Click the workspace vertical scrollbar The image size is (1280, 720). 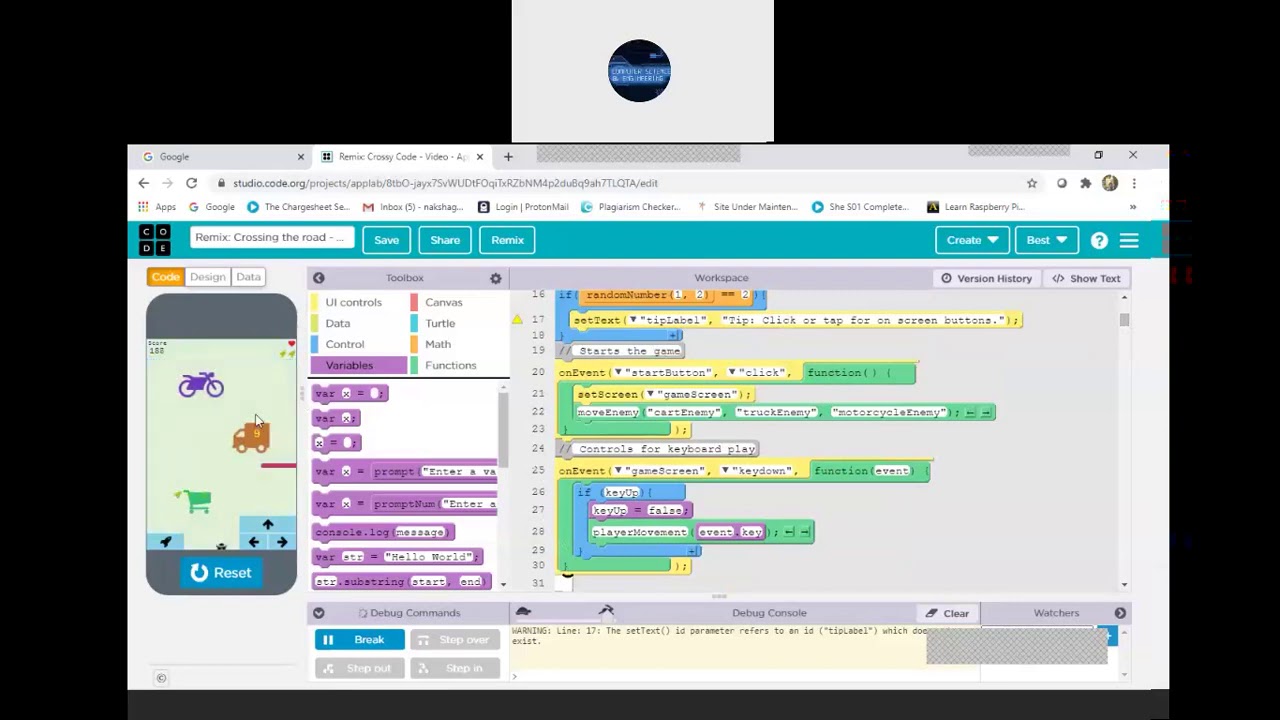pos(1124,320)
